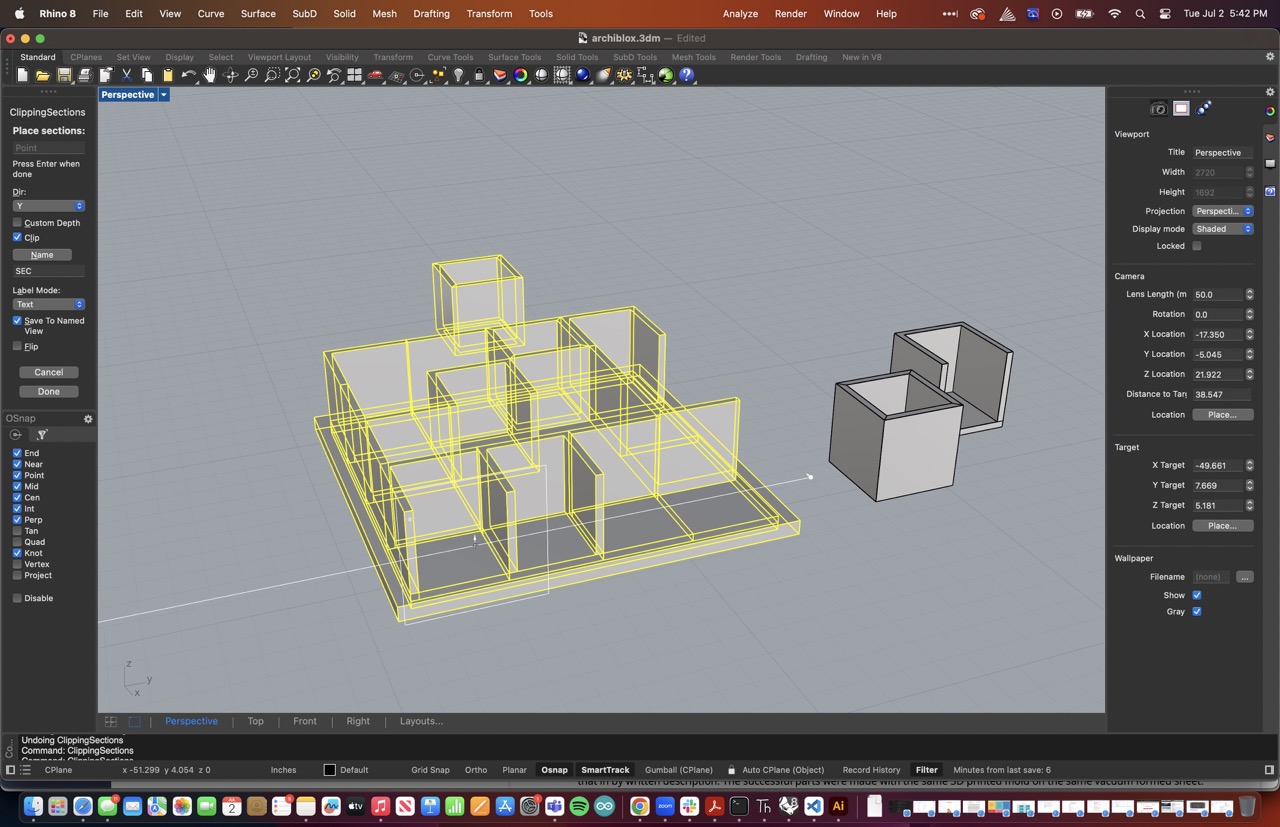The height and width of the screenshot is (827, 1280).
Task: Select the Zoom window tool
Action: [272, 75]
